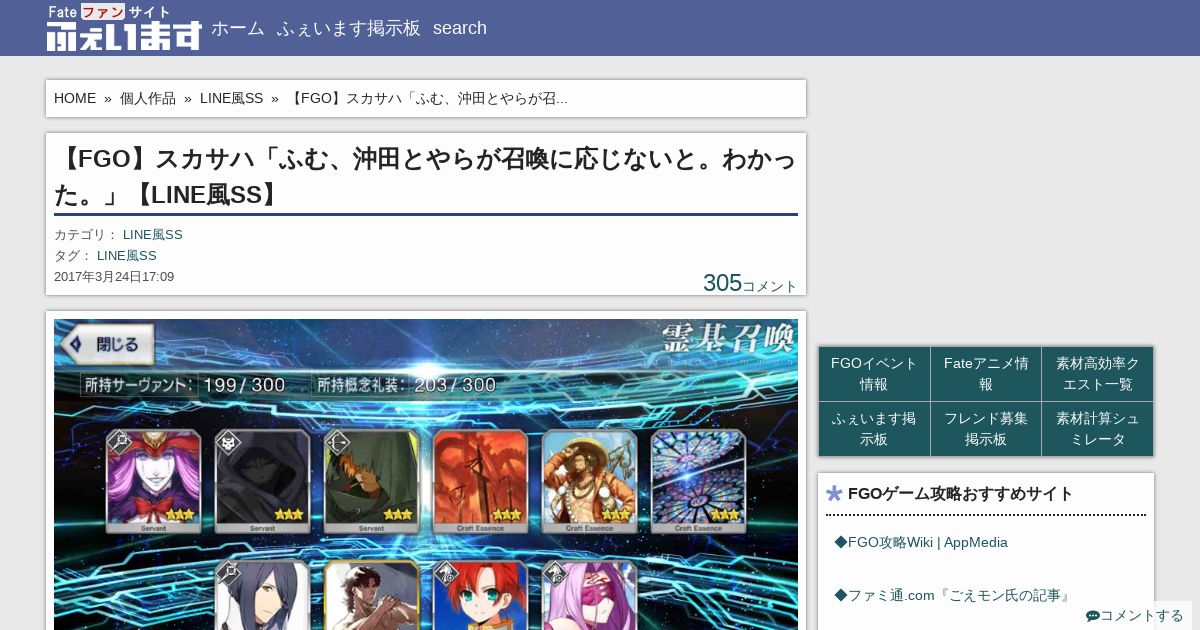Open ふぇいます掲示板 in top navigation
This screenshot has width=1200, height=630.
tap(349, 28)
